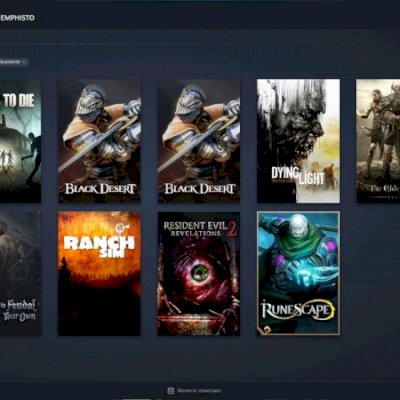Open the Dying Light game cover

(x=298, y=141)
